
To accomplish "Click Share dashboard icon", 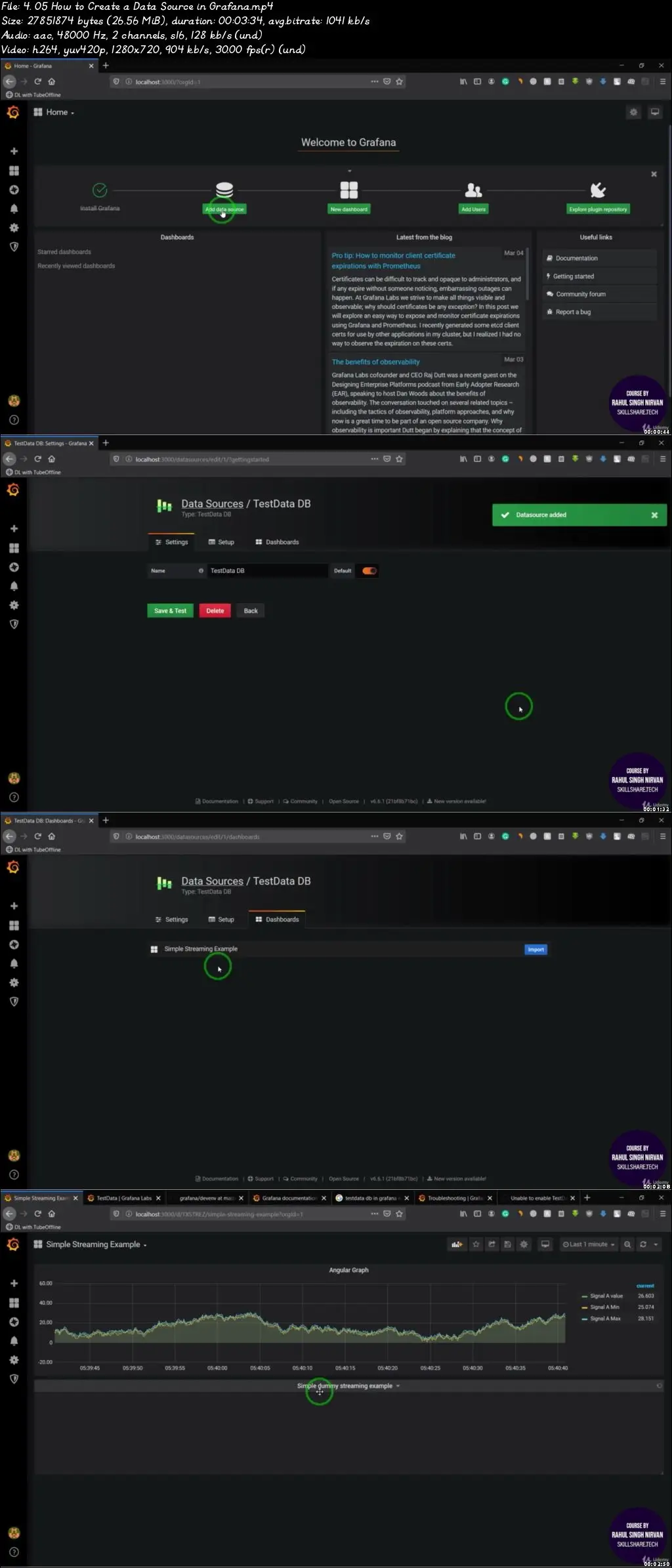I will 492,1244.
